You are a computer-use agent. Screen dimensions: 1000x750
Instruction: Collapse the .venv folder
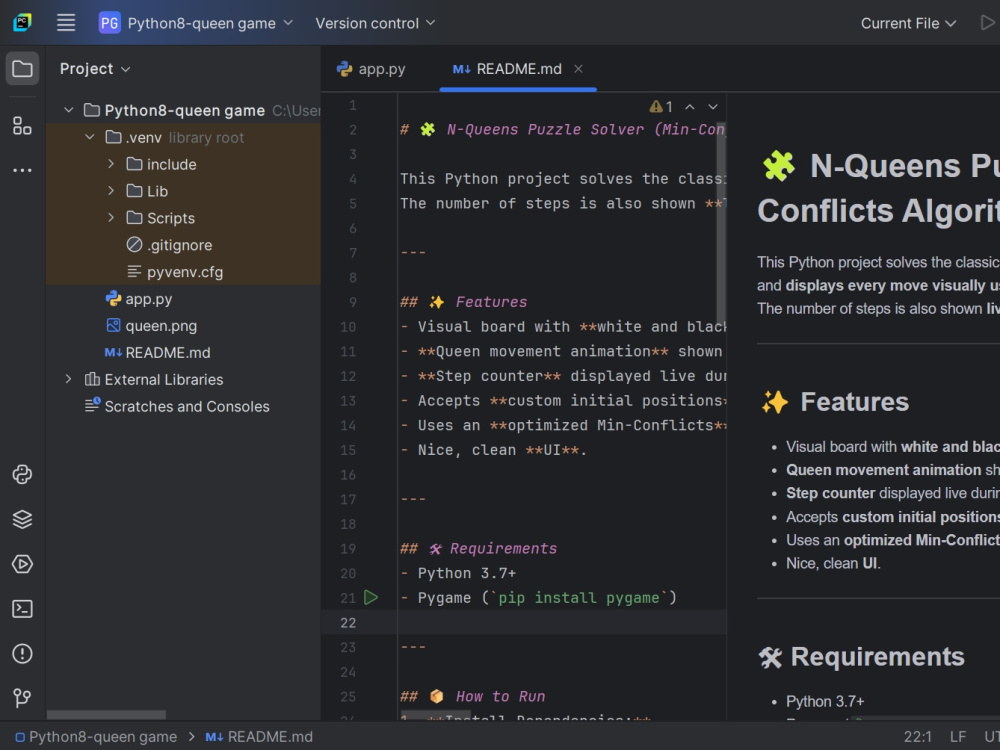tap(90, 137)
